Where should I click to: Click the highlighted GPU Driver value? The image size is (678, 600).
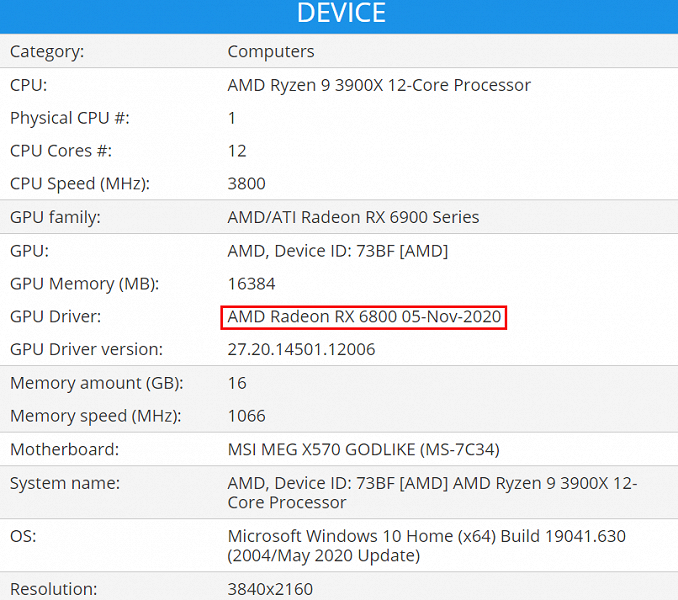pyautogui.click(x=364, y=317)
